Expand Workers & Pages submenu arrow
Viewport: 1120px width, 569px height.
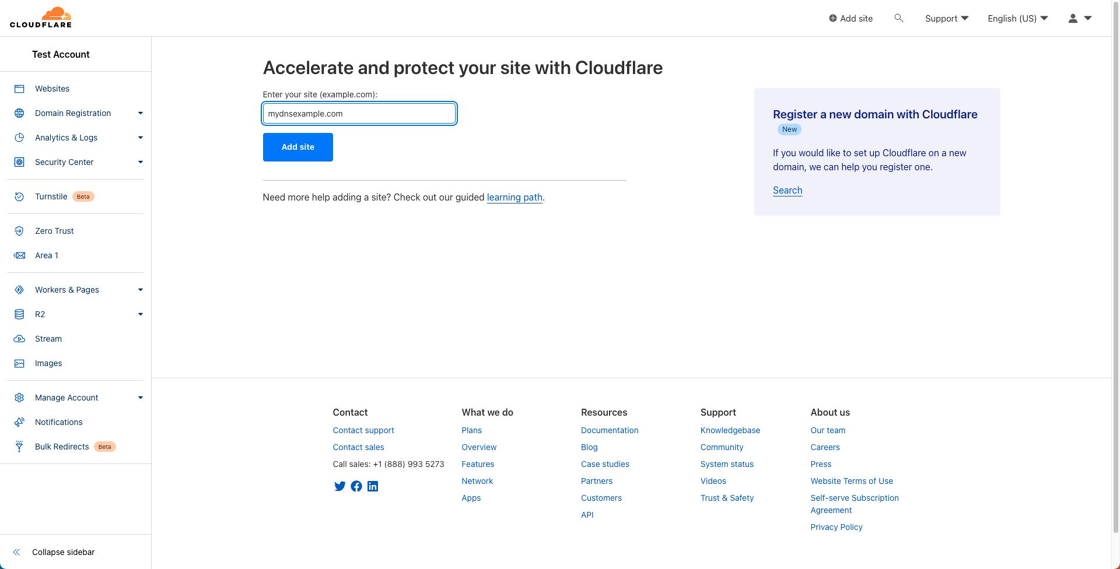140,290
